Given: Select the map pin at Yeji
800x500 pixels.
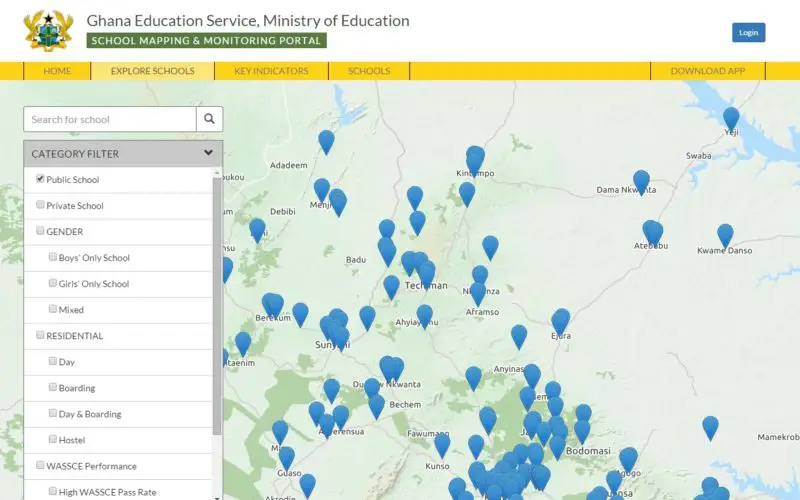Looking at the screenshot, I should tap(731, 119).
